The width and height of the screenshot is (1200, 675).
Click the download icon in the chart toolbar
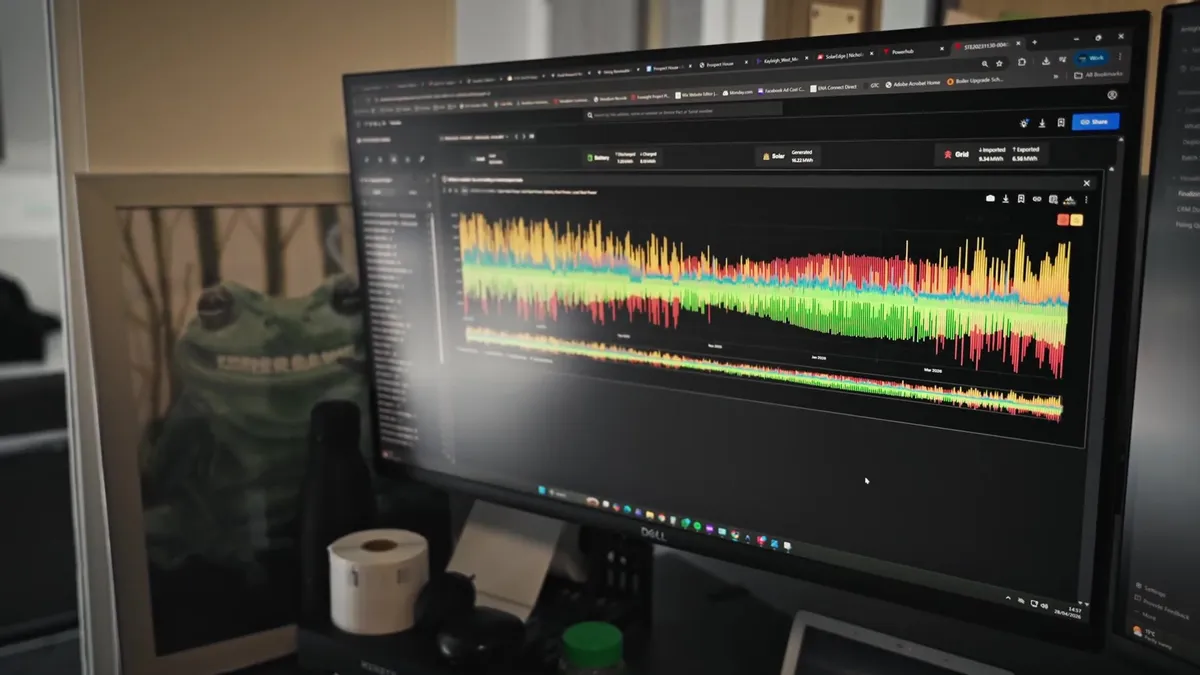click(1006, 198)
